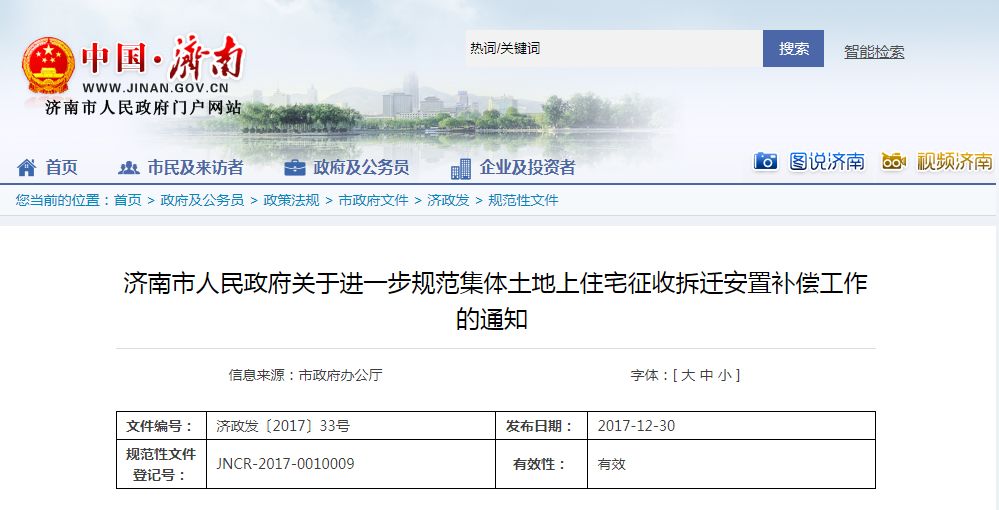
Task: Set font size to 小
Action: (x=725, y=375)
